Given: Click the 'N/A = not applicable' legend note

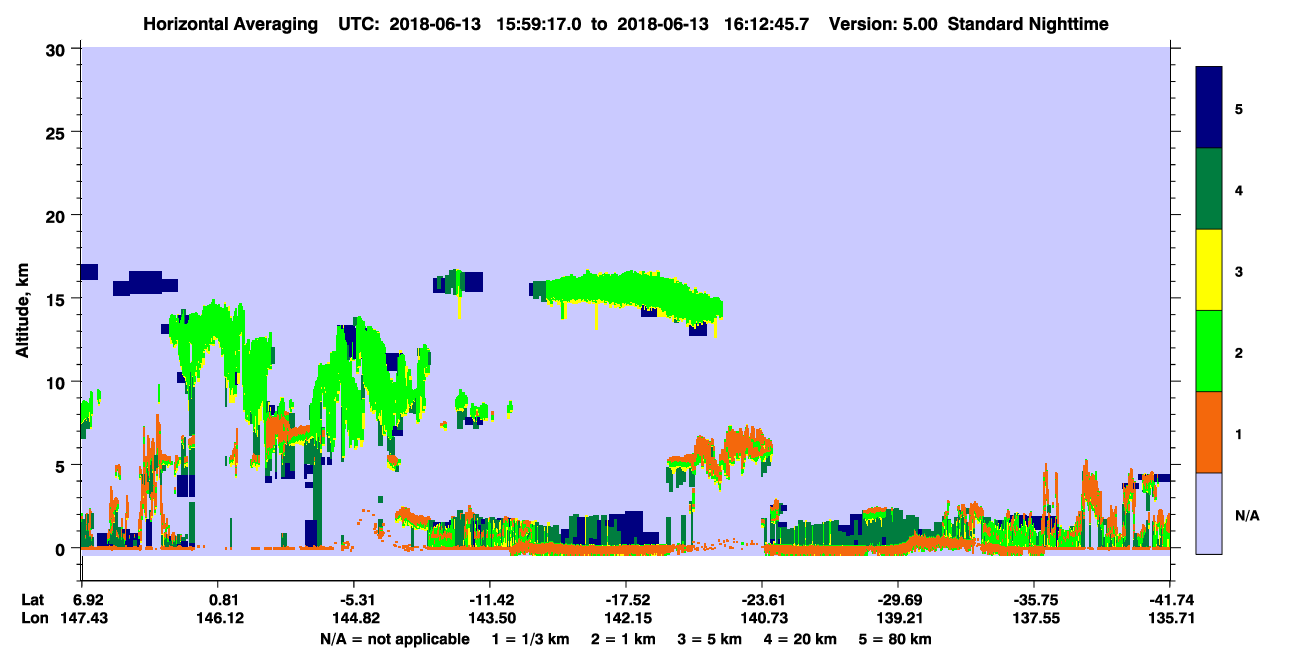Looking at the screenshot, I should point(394,639).
